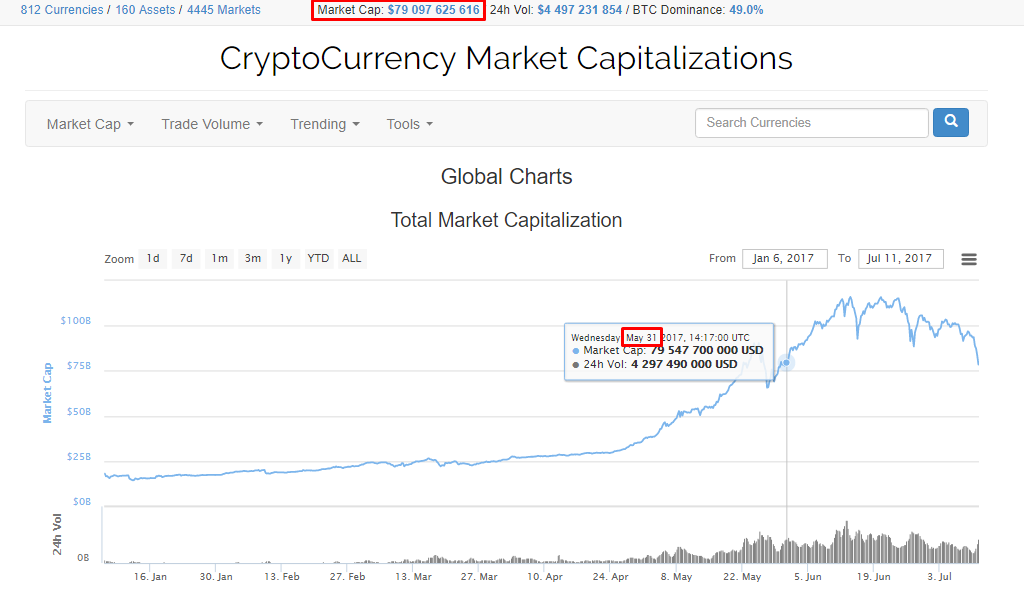Select the 1m zoom range
The width and height of the screenshot is (1024, 604).
coord(220,258)
